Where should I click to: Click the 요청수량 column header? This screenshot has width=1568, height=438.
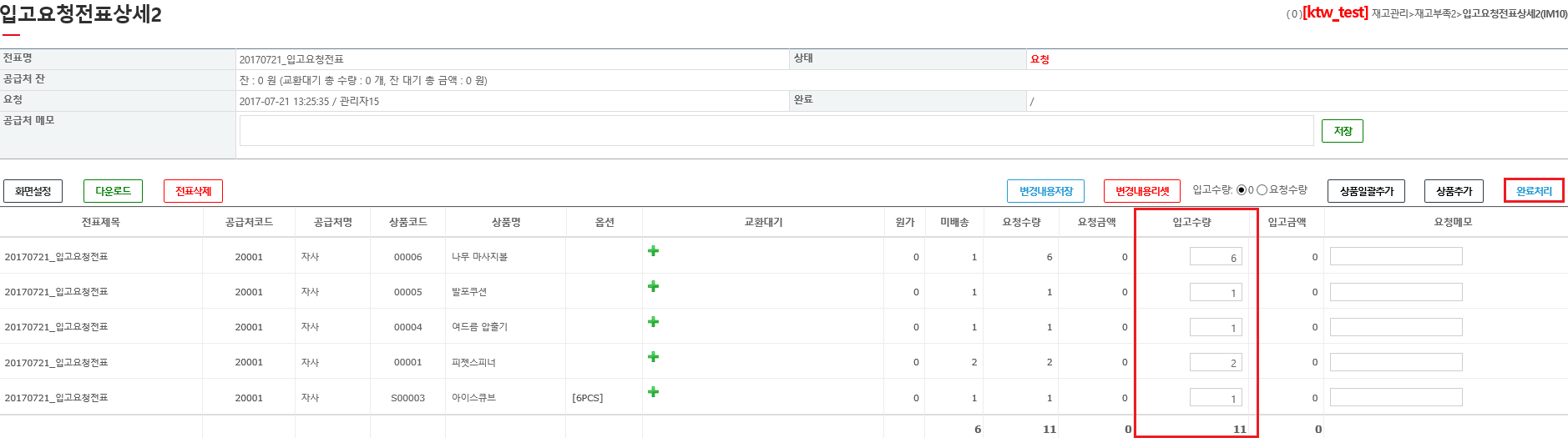point(1021,222)
